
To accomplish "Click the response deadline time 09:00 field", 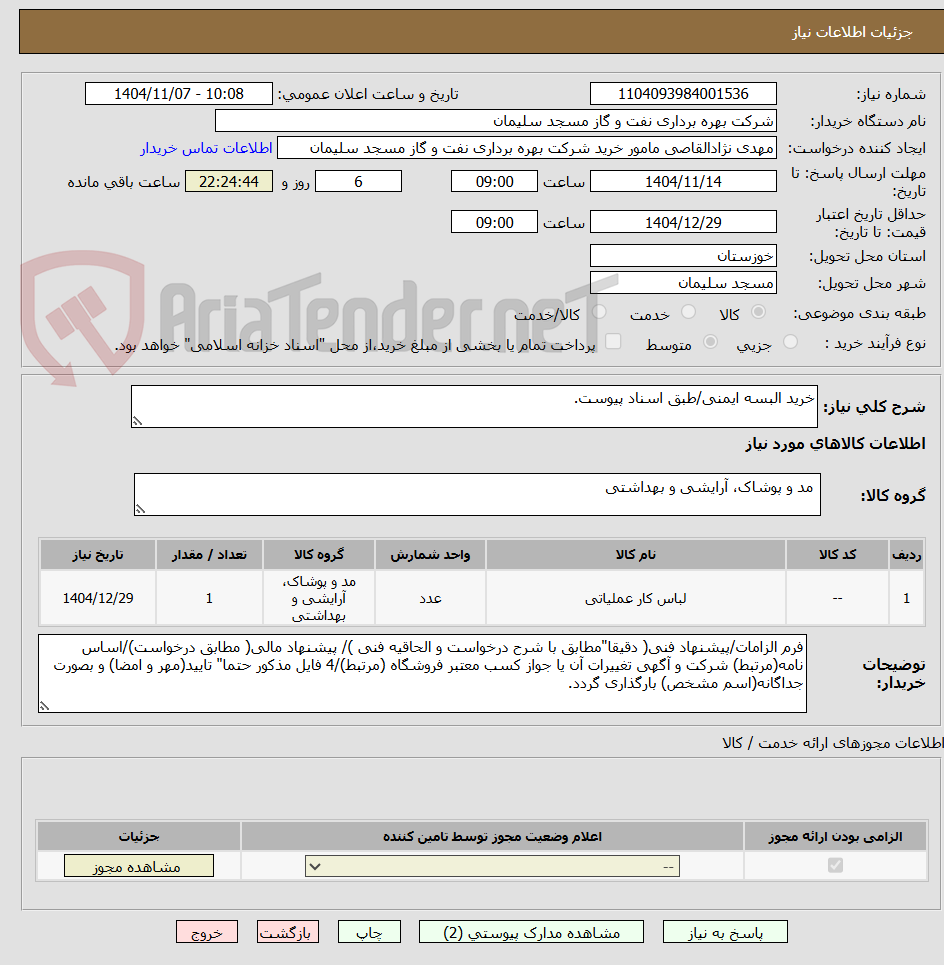I will tap(494, 182).
